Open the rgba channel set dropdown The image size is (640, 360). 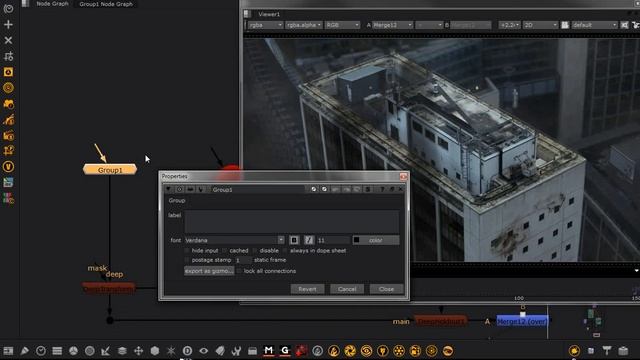pyautogui.click(x=265, y=25)
